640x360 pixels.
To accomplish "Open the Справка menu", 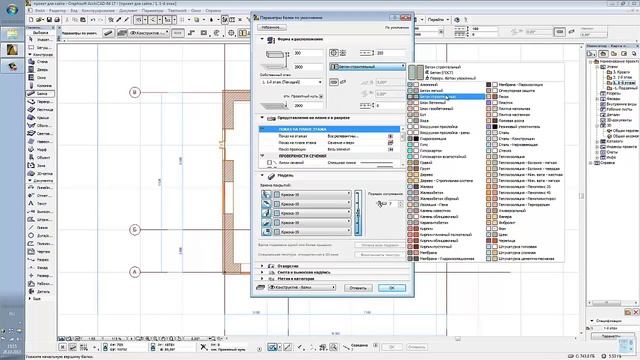I will (x=213, y=11).
